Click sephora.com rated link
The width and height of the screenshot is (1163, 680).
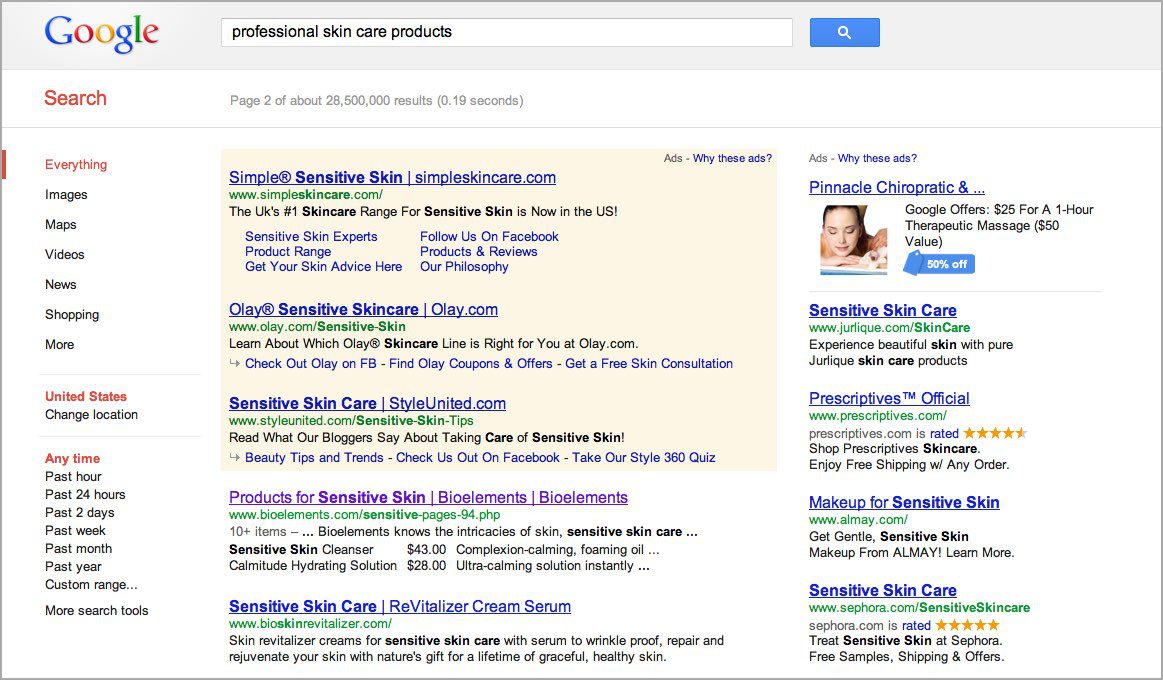click(916, 625)
